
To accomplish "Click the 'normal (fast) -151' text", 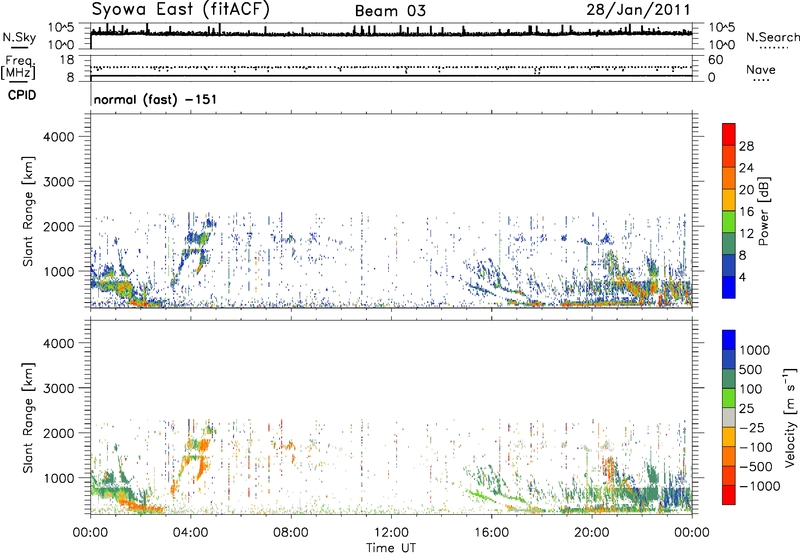I will (x=155, y=99).
